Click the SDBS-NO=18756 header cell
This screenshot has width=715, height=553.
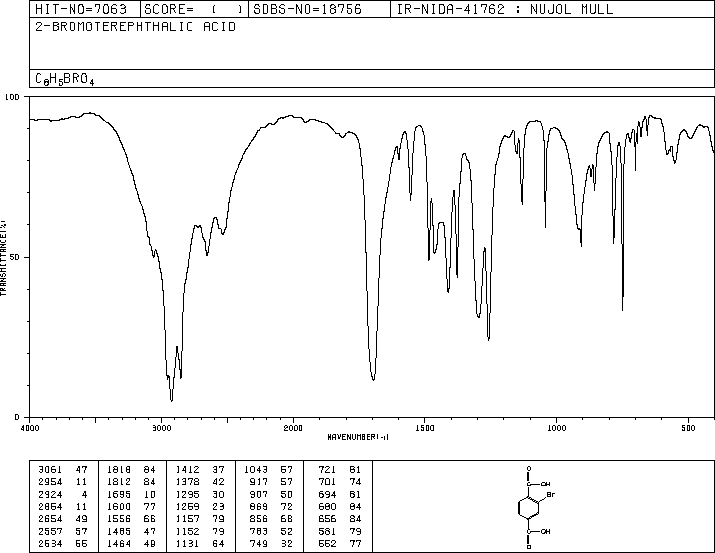tap(319, 9)
